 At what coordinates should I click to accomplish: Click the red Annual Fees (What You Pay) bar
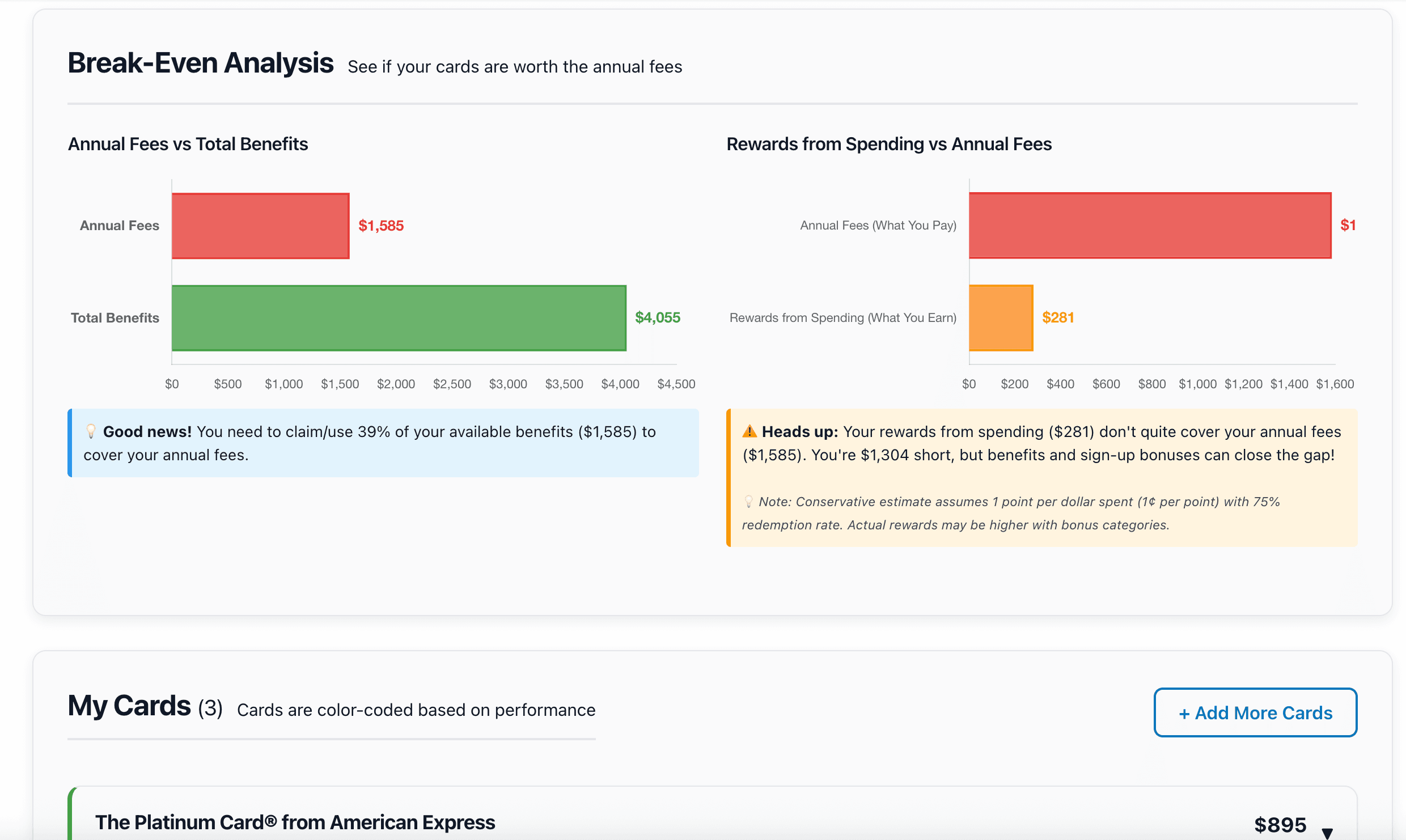click(1150, 226)
